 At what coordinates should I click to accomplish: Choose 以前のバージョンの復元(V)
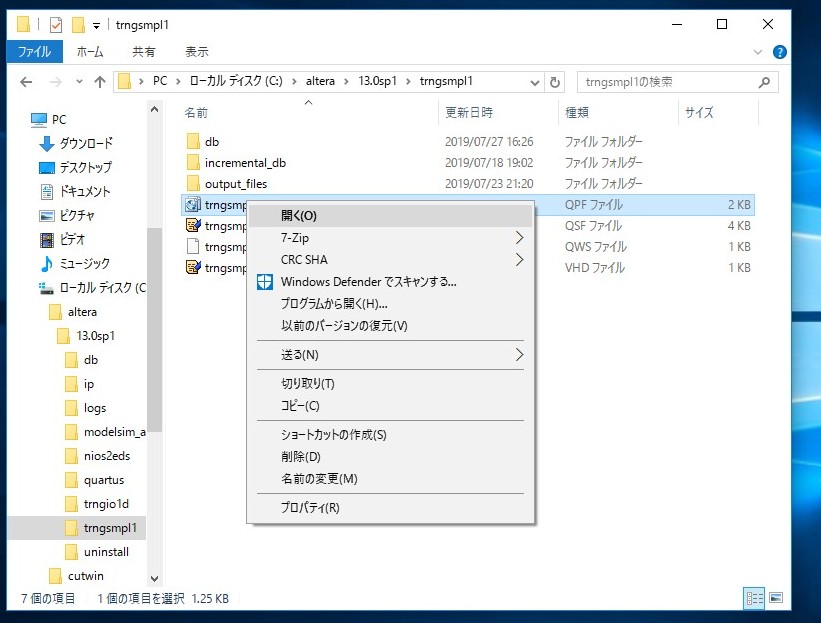[390, 326]
